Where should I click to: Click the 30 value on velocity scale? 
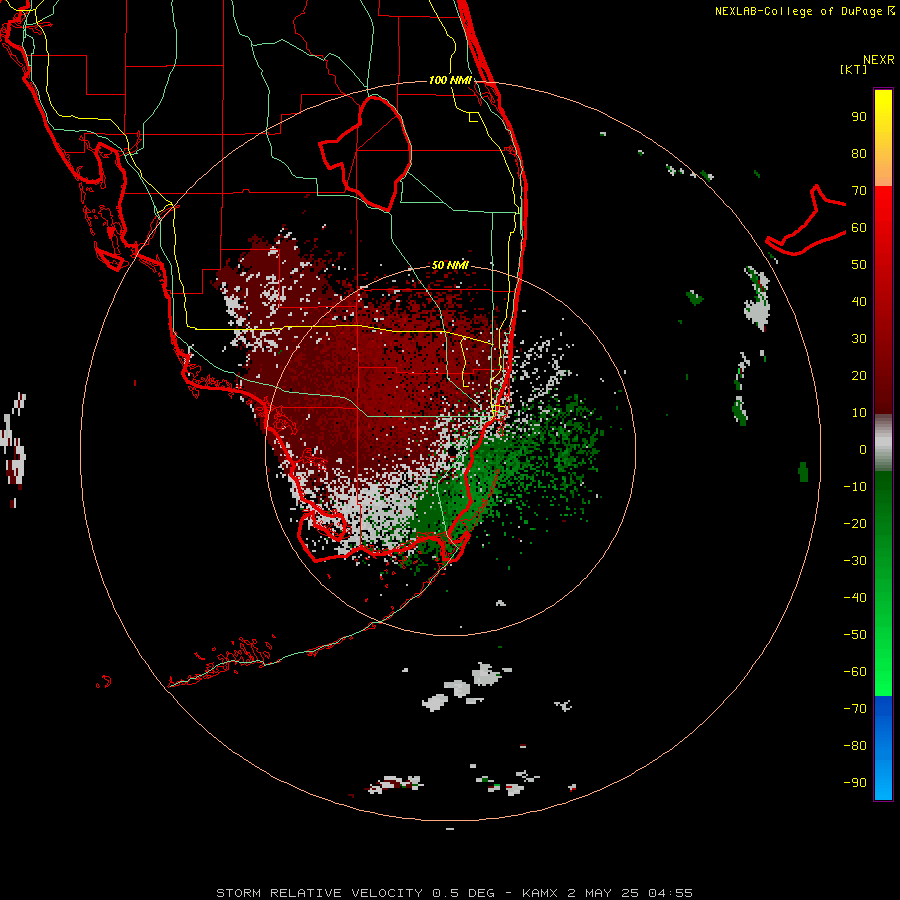point(859,339)
